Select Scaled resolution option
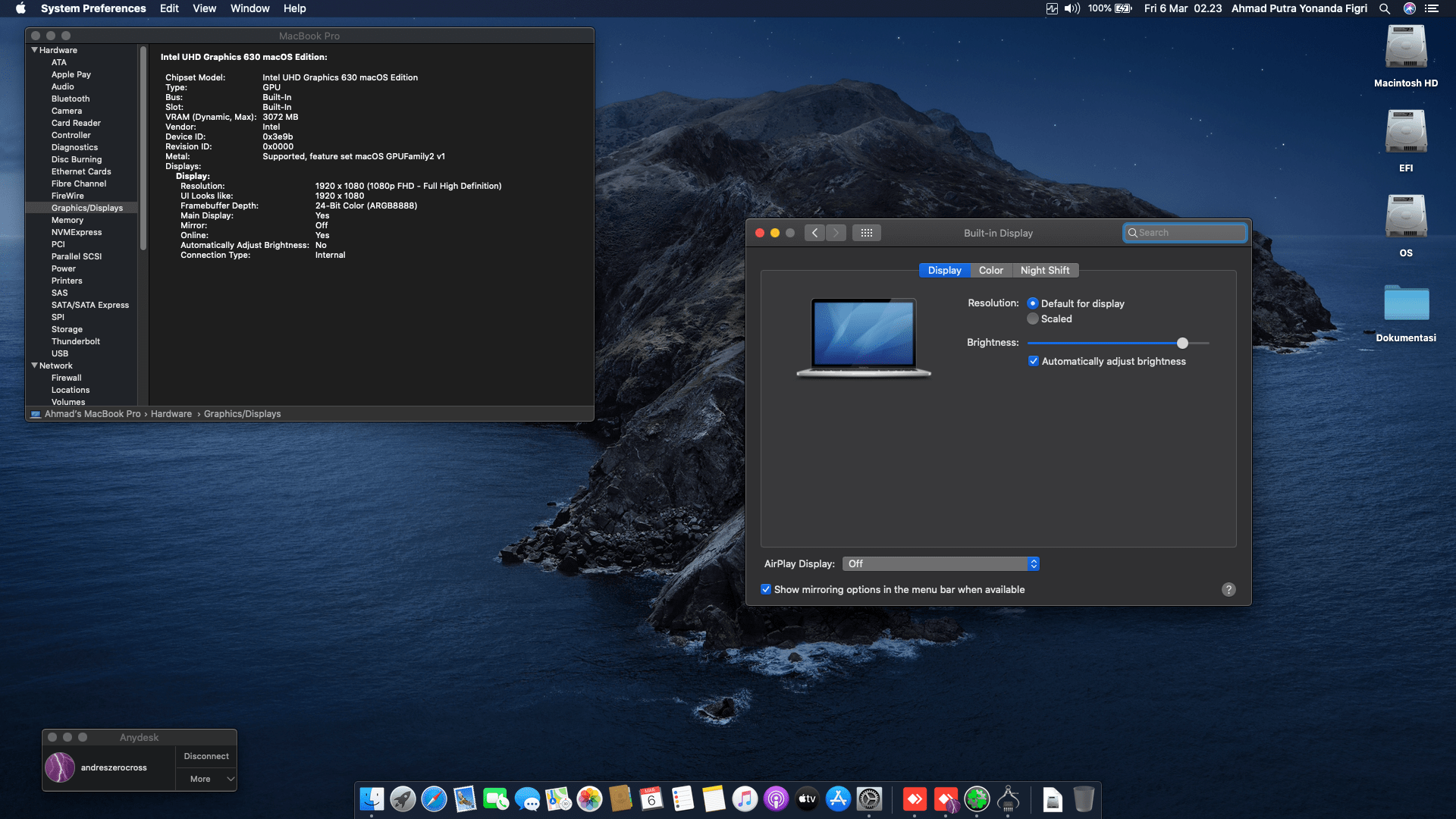The width and height of the screenshot is (1456, 819). click(1033, 318)
